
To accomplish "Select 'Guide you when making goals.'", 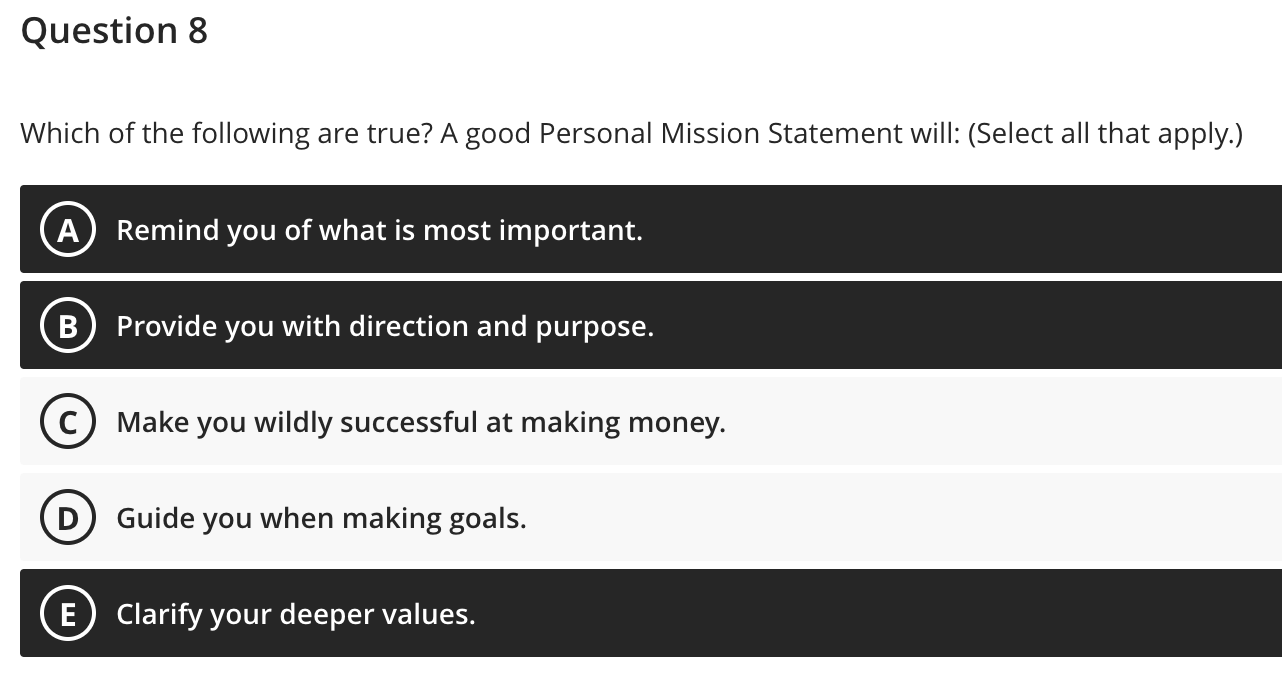I will click(322, 517).
